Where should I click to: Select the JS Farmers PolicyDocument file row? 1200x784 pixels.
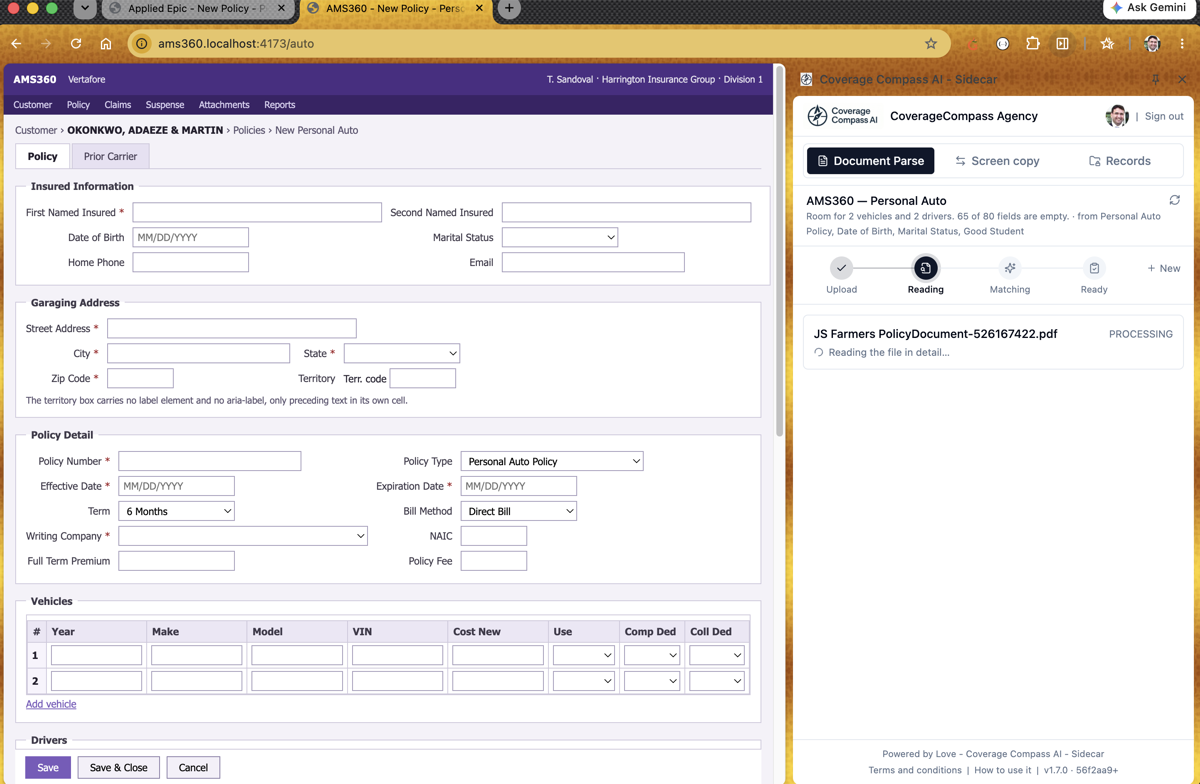(993, 342)
